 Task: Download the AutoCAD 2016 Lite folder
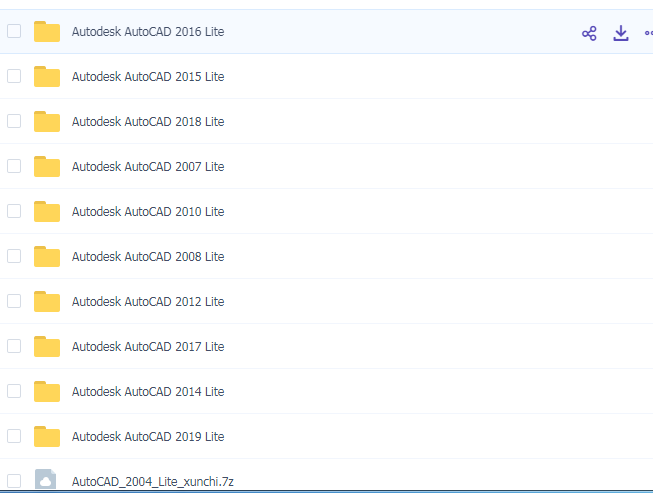[x=621, y=33]
